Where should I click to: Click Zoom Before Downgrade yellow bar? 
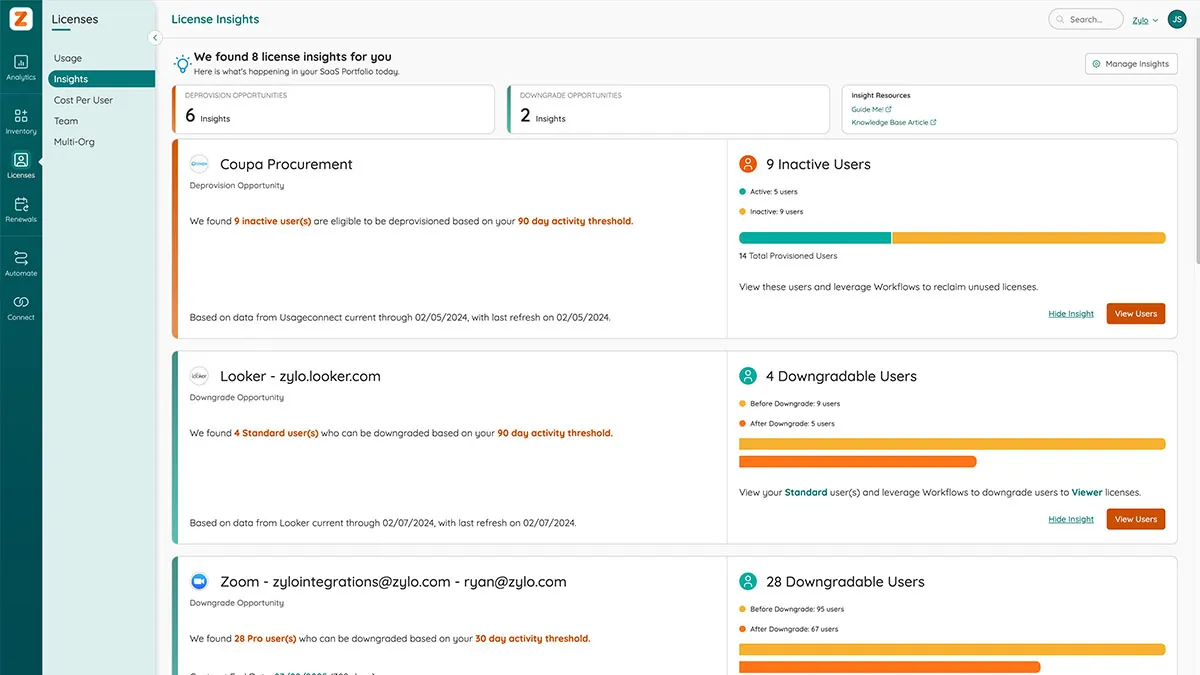(x=952, y=649)
